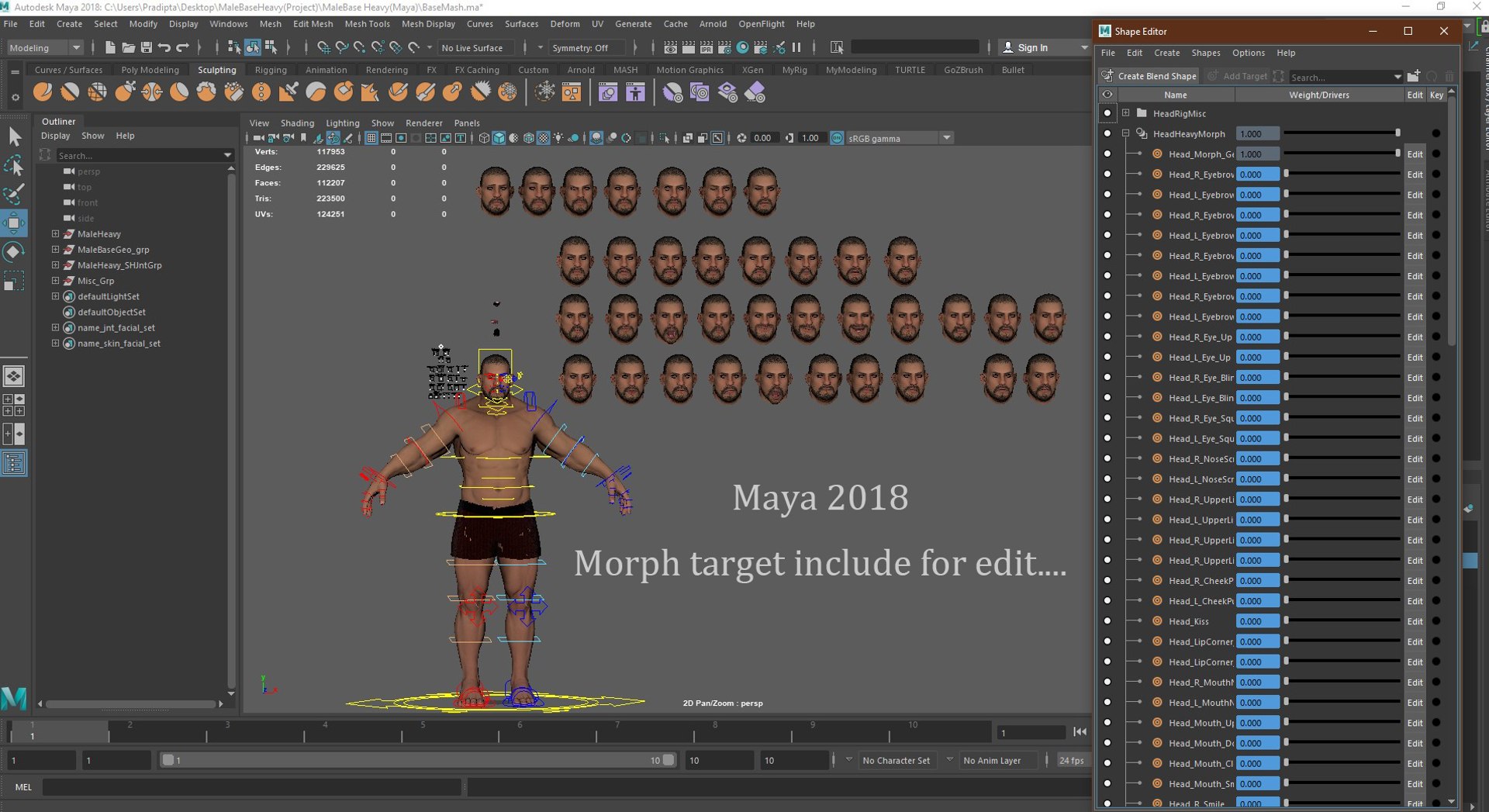Click the eye column header in Shape Editor
The width and height of the screenshot is (1489, 812).
coord(1107,95)
